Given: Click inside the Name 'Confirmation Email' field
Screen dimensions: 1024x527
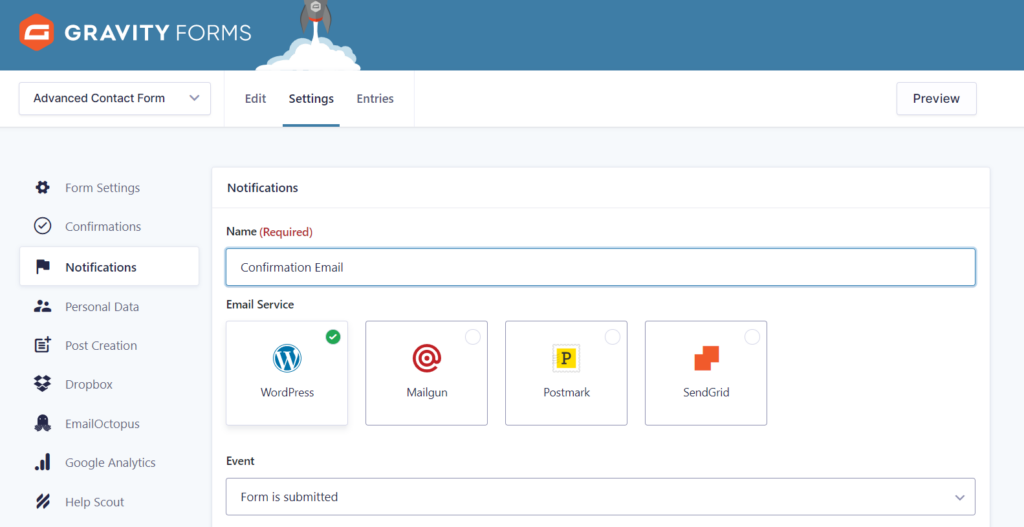Looking at the screenshot, I should coord(601,267).
